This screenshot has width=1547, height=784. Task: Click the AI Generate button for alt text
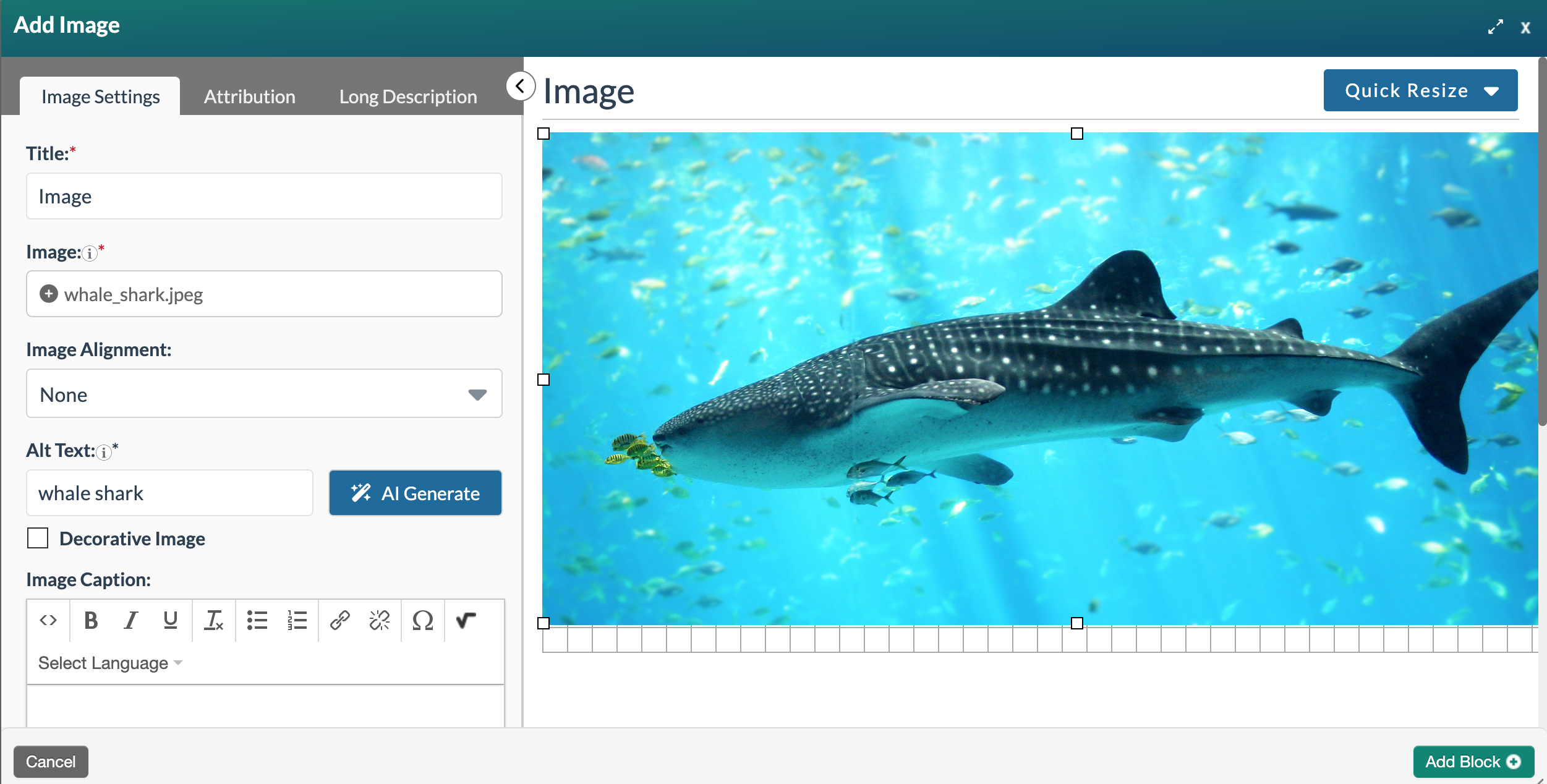415,493
